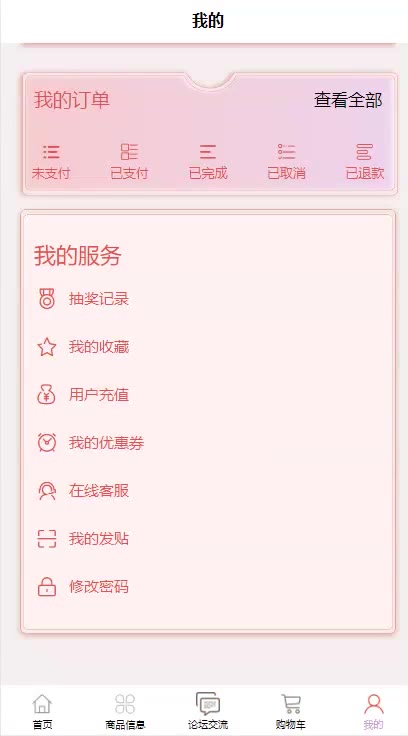Switch to the 首页 home tab
This screenshot has width=408, height=736.
click(x=42, y=712)
